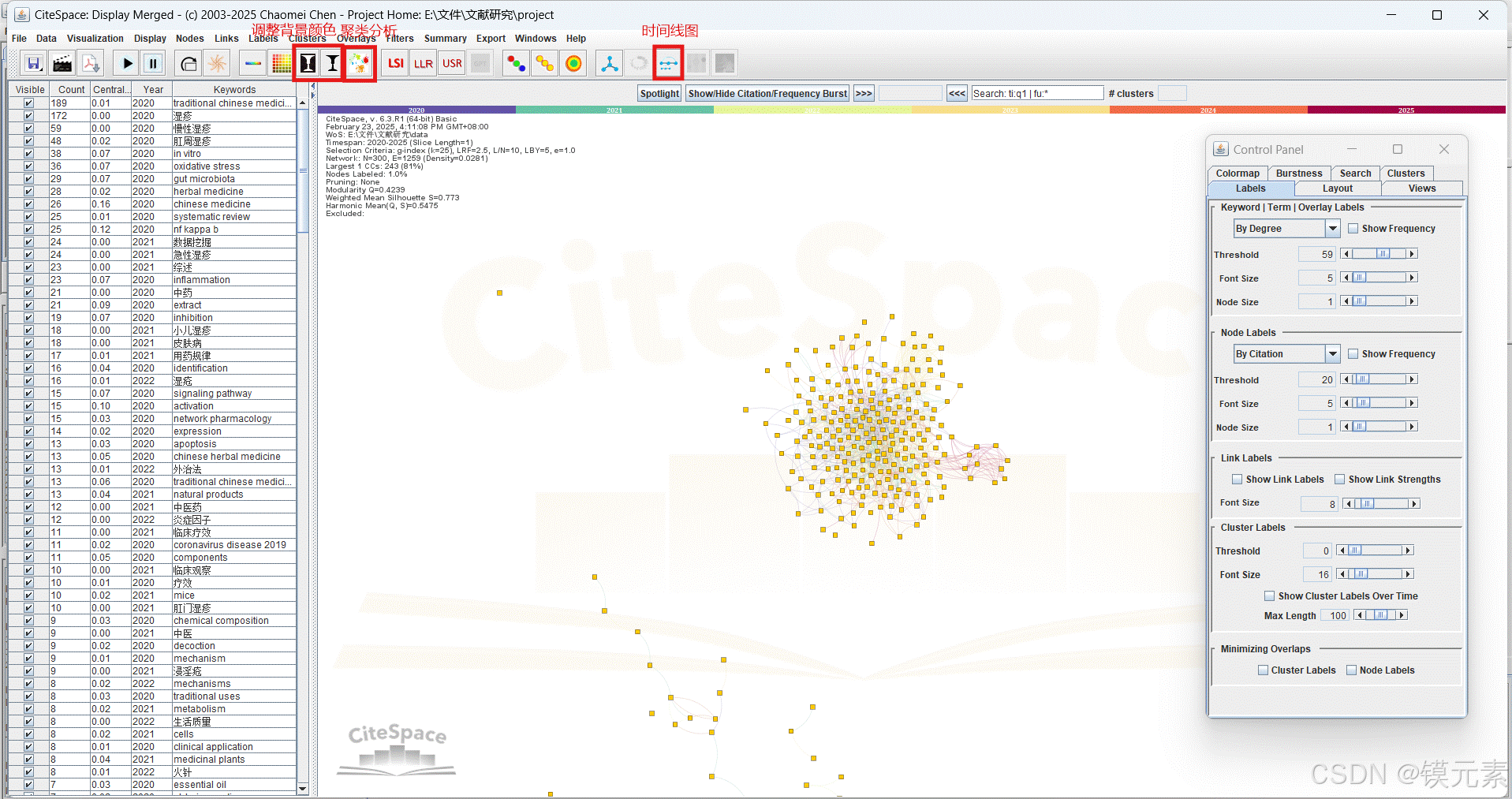
Task: Click Show/Hide Citation/Frequency Burst button
Action: tap(767, 94)
